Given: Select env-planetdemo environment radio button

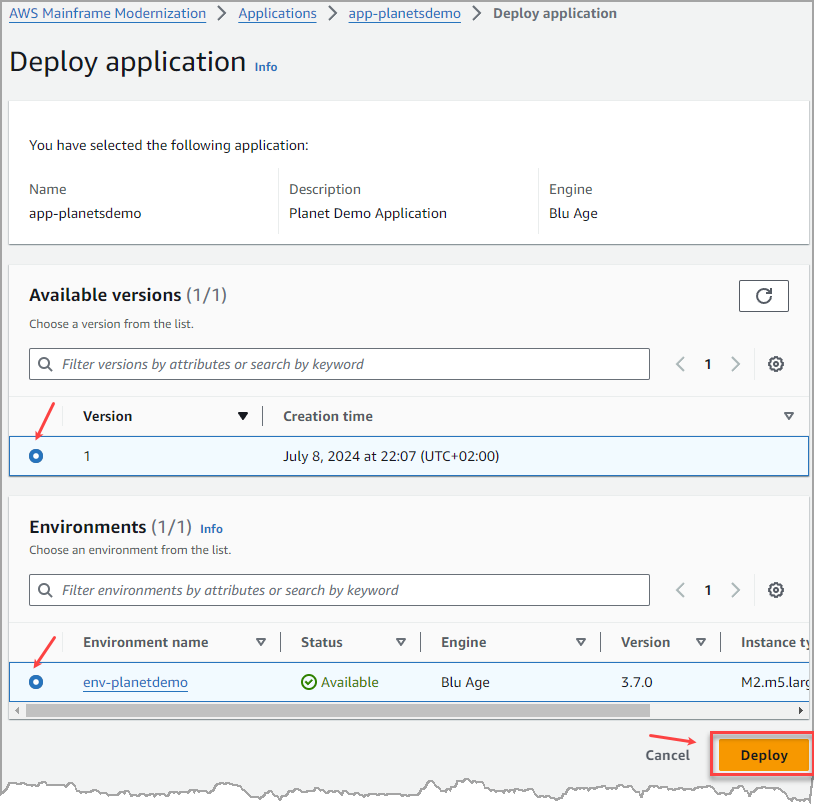Looking at the screenshot, I should click(x=36, y=682).
